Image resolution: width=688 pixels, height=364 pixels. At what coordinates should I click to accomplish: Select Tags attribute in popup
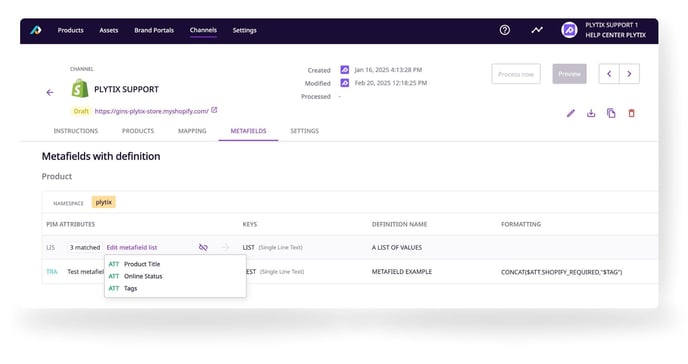pyautogui.click(x=130, y=288)
